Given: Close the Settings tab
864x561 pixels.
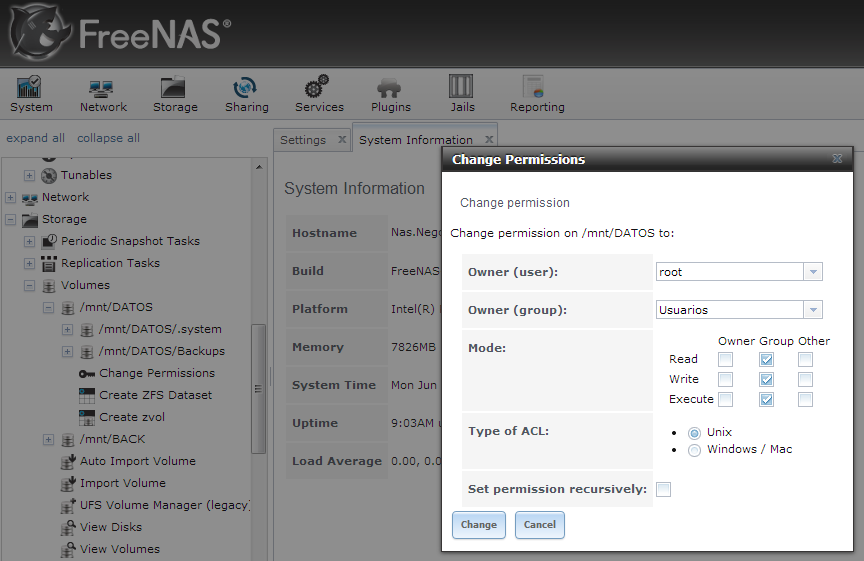Looking at the screenshot, I should 342,139.
